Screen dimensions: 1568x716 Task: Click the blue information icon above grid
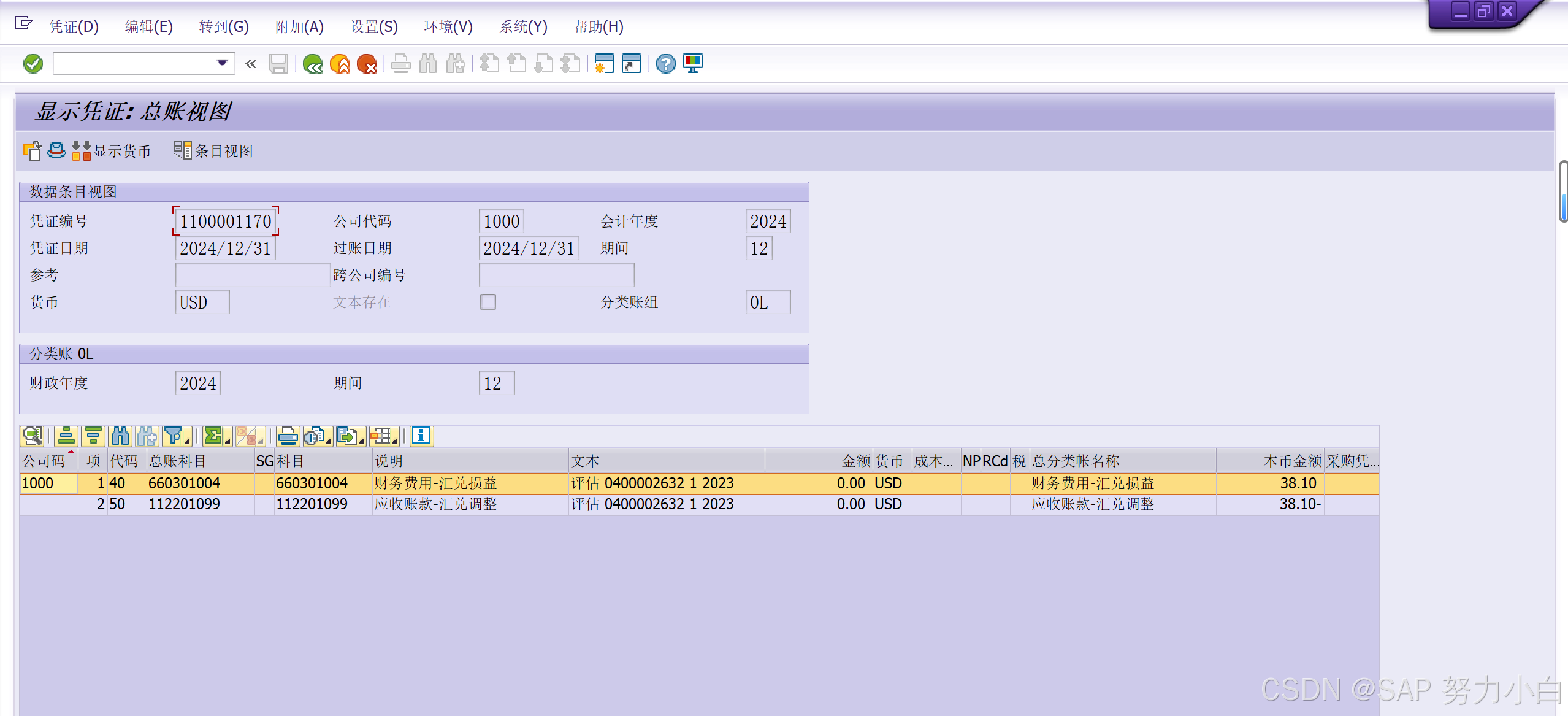pos(421,436)
